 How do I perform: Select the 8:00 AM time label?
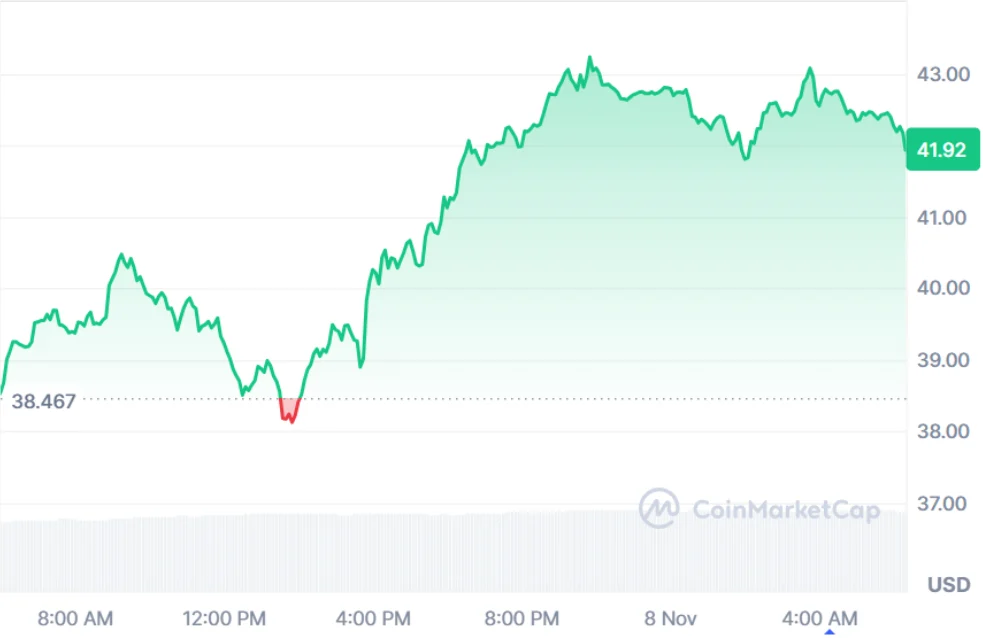coord(75,617)
